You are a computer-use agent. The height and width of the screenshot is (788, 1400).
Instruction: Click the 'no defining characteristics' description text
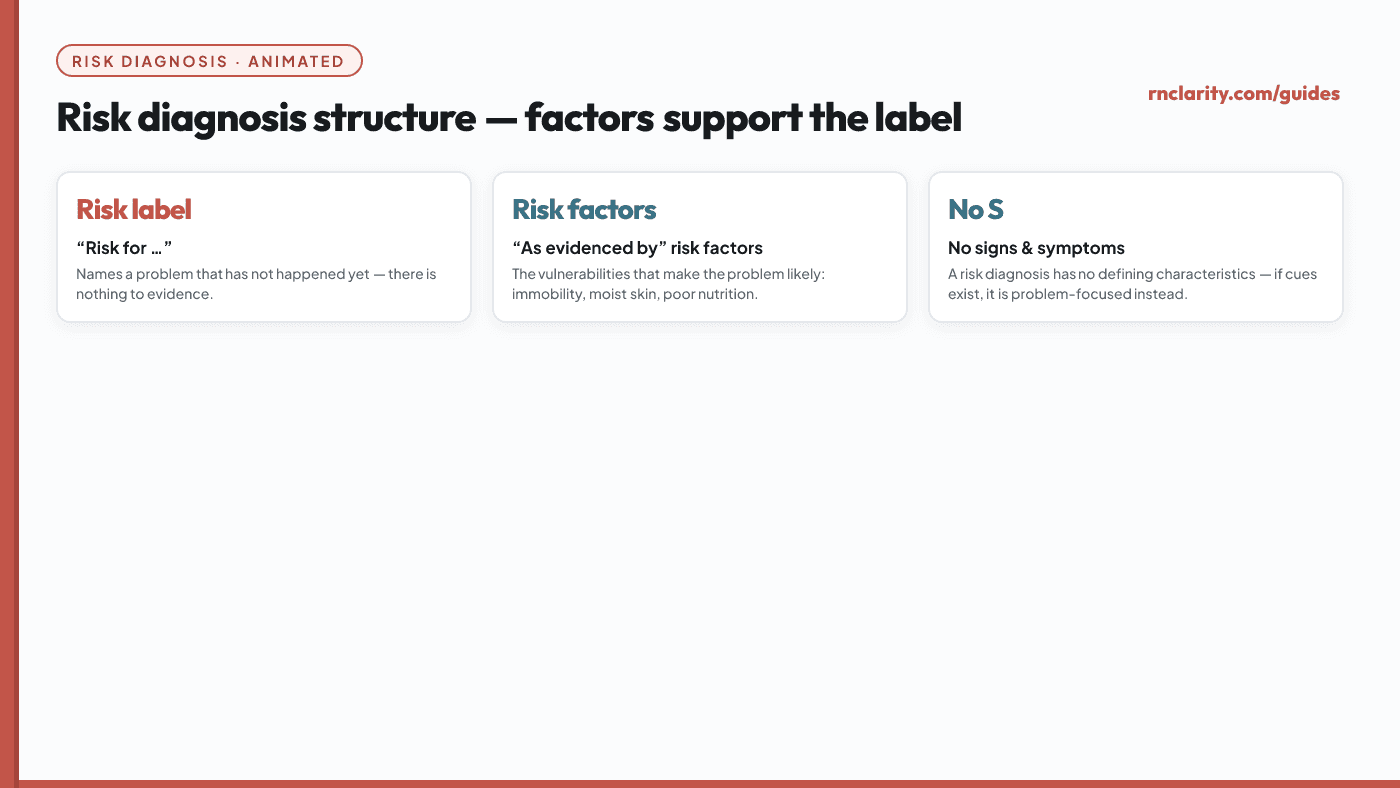pos(1132,284)
